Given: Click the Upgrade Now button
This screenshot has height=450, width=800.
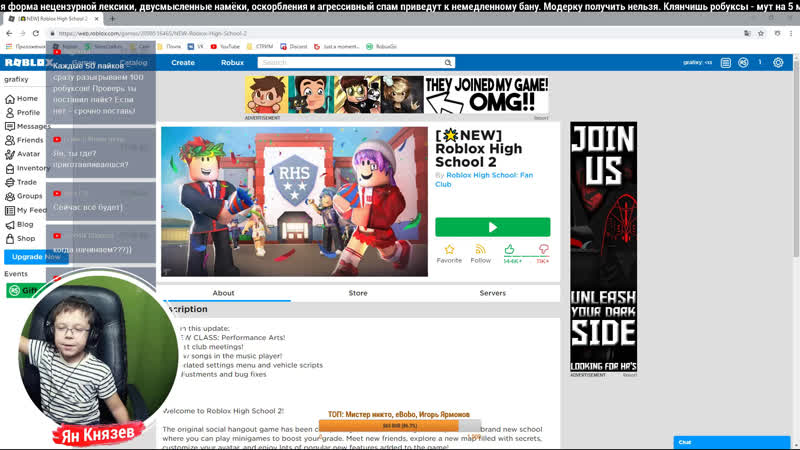Looking at the screenshot, I should pyautogui.click(x=36, y=257).
